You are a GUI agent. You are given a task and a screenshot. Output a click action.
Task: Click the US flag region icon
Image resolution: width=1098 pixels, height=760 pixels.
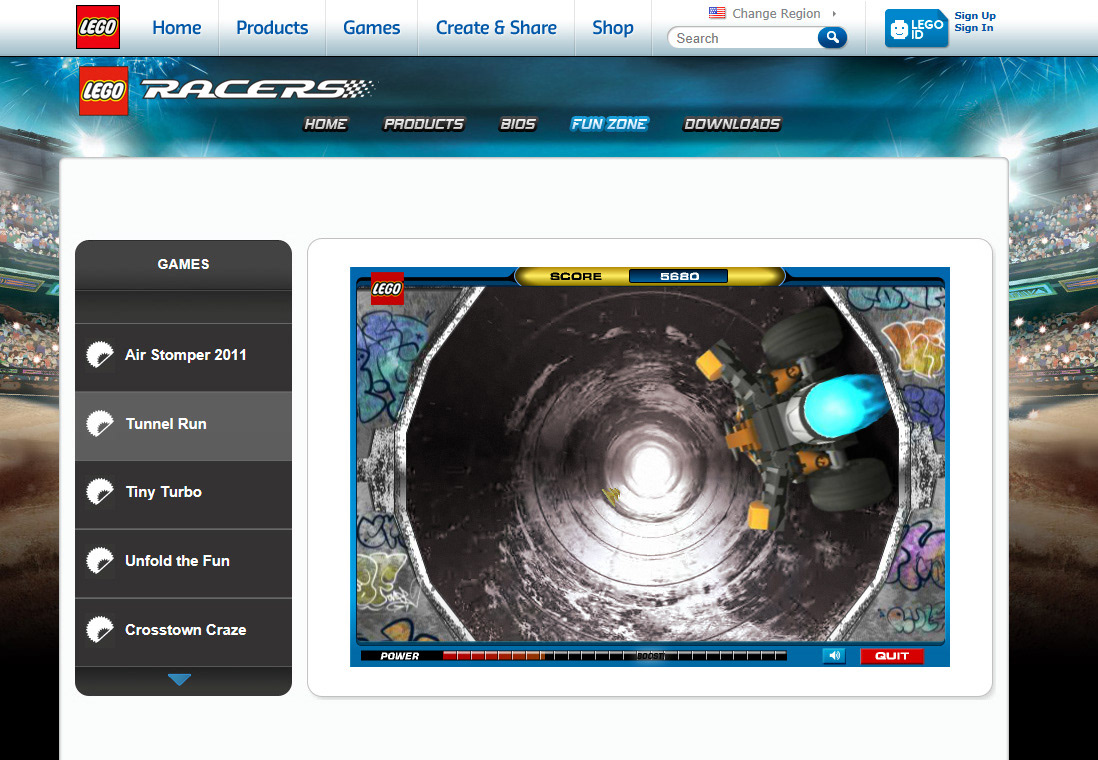pyautogui.click(x=717, y=13)
